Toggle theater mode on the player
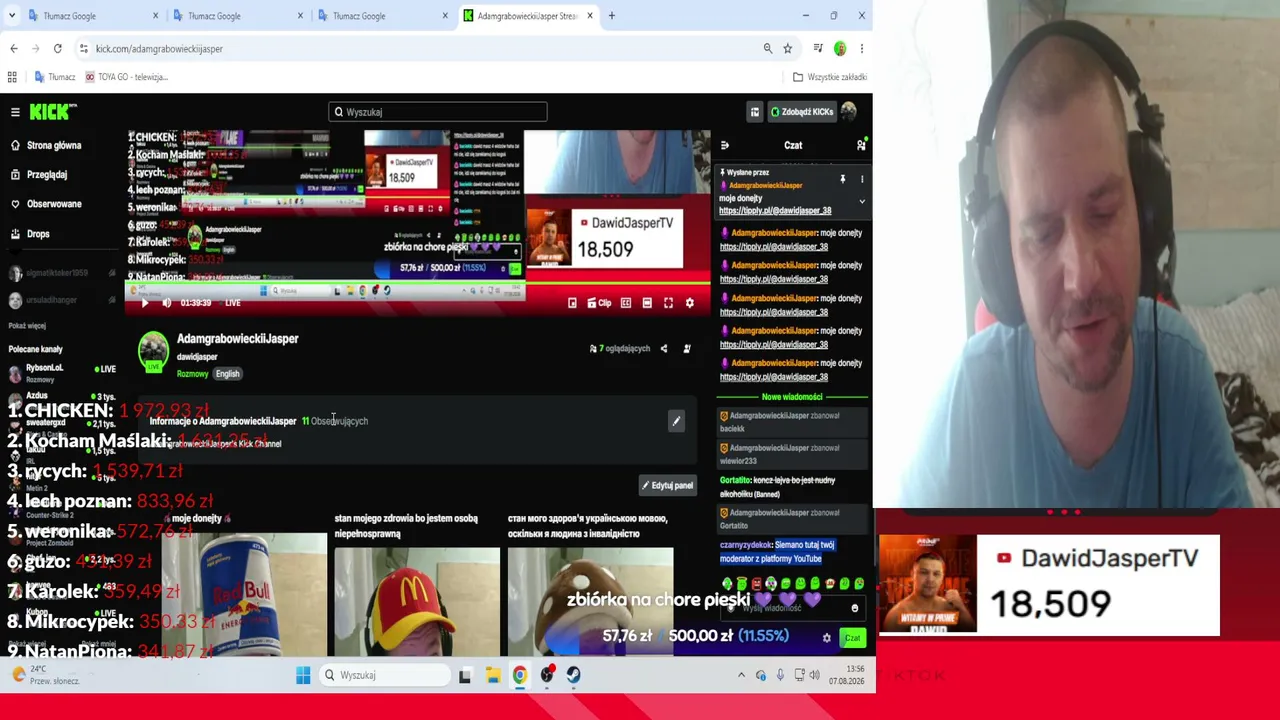1280x720 pixels. [647, 303]
